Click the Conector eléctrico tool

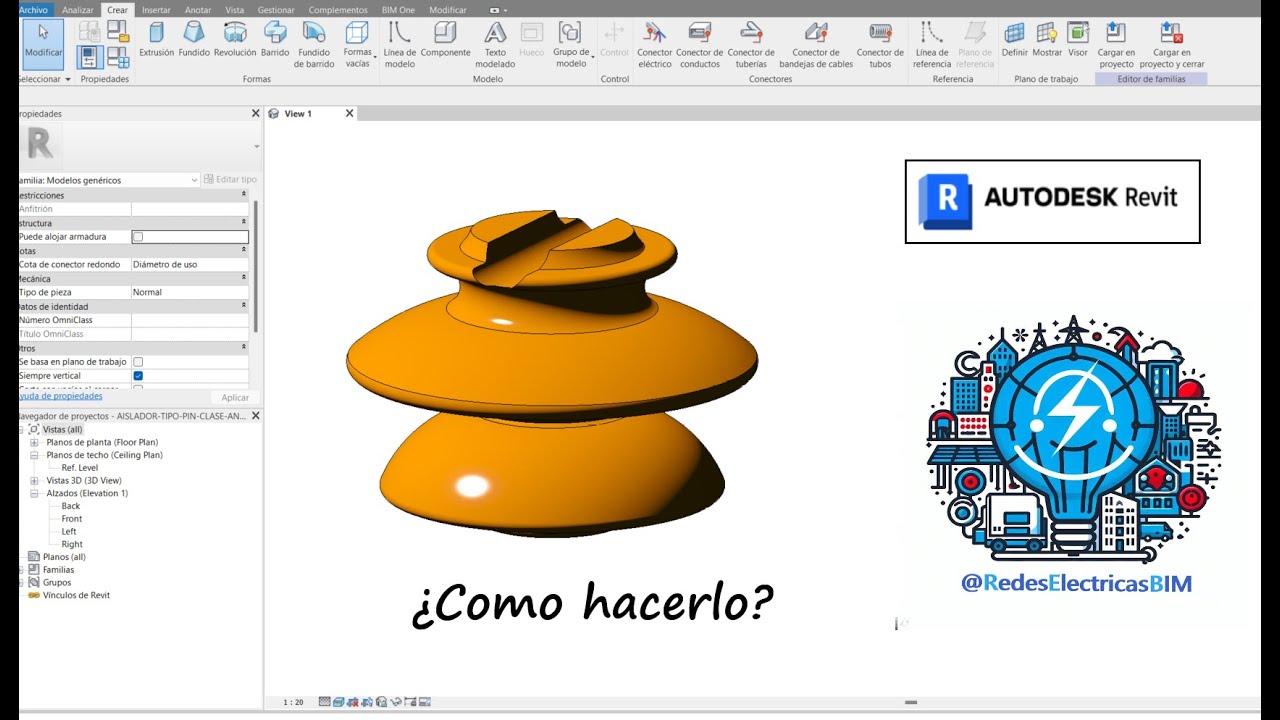coord(655,45)
